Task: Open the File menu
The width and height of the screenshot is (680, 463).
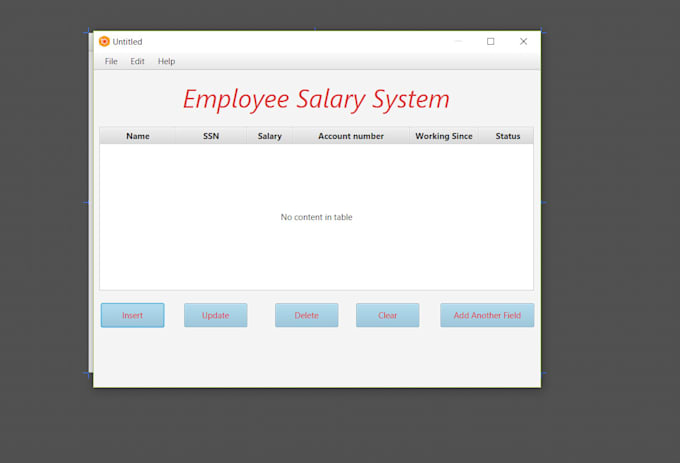Action: (x=111, y=61)
